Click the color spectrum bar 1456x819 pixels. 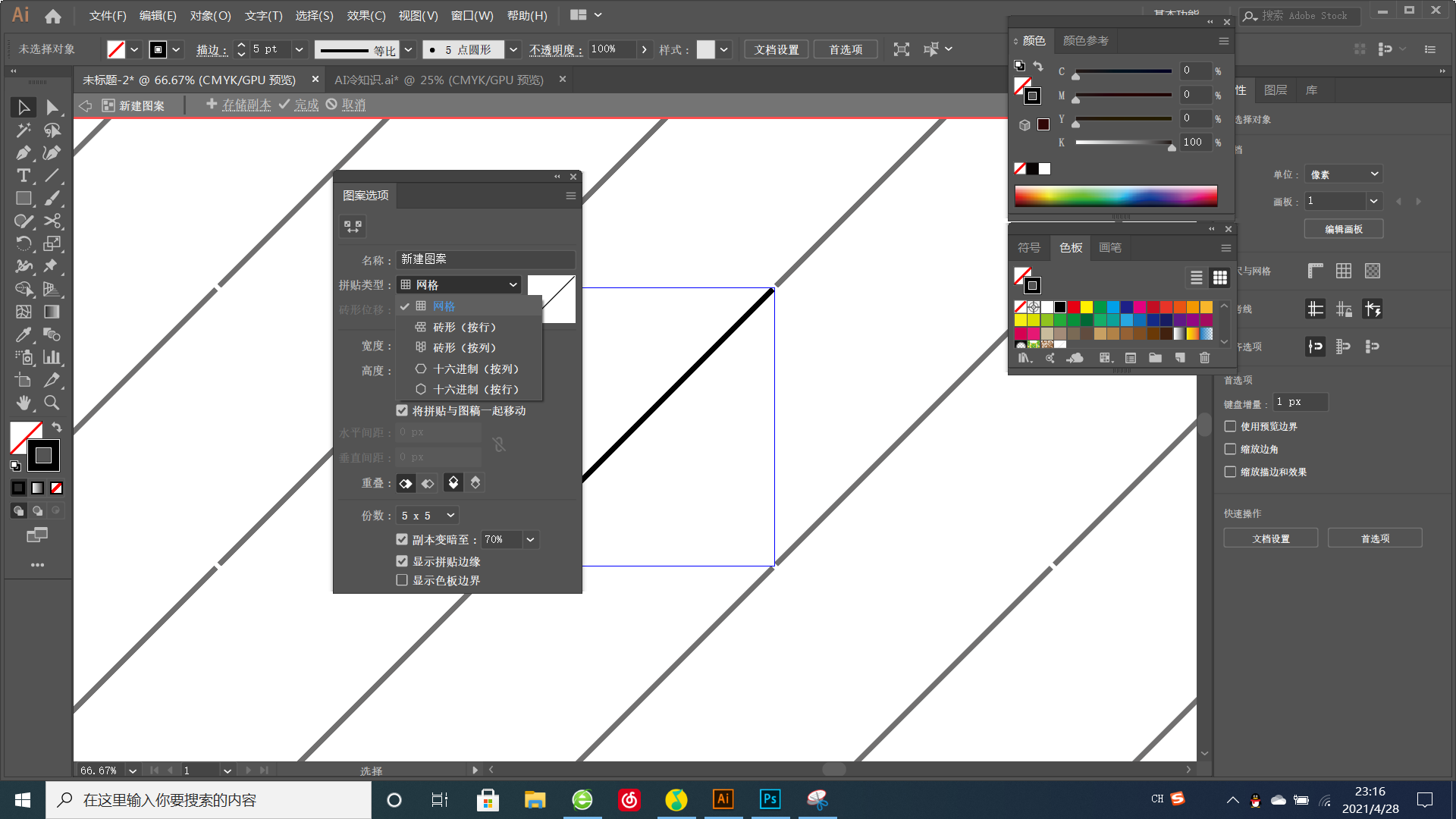(x=1116, y=196)
